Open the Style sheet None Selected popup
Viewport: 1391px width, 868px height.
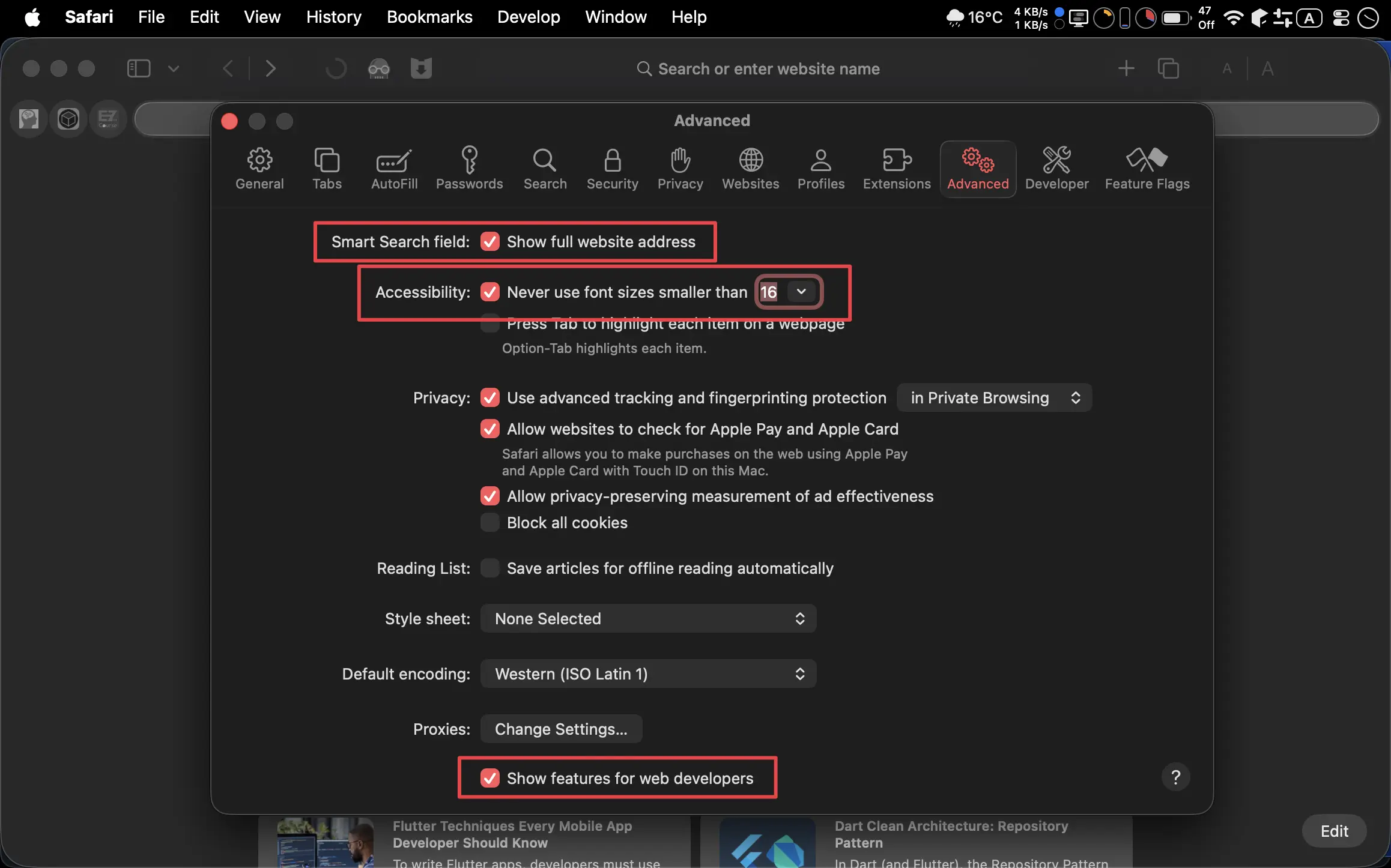pos(648,619)
